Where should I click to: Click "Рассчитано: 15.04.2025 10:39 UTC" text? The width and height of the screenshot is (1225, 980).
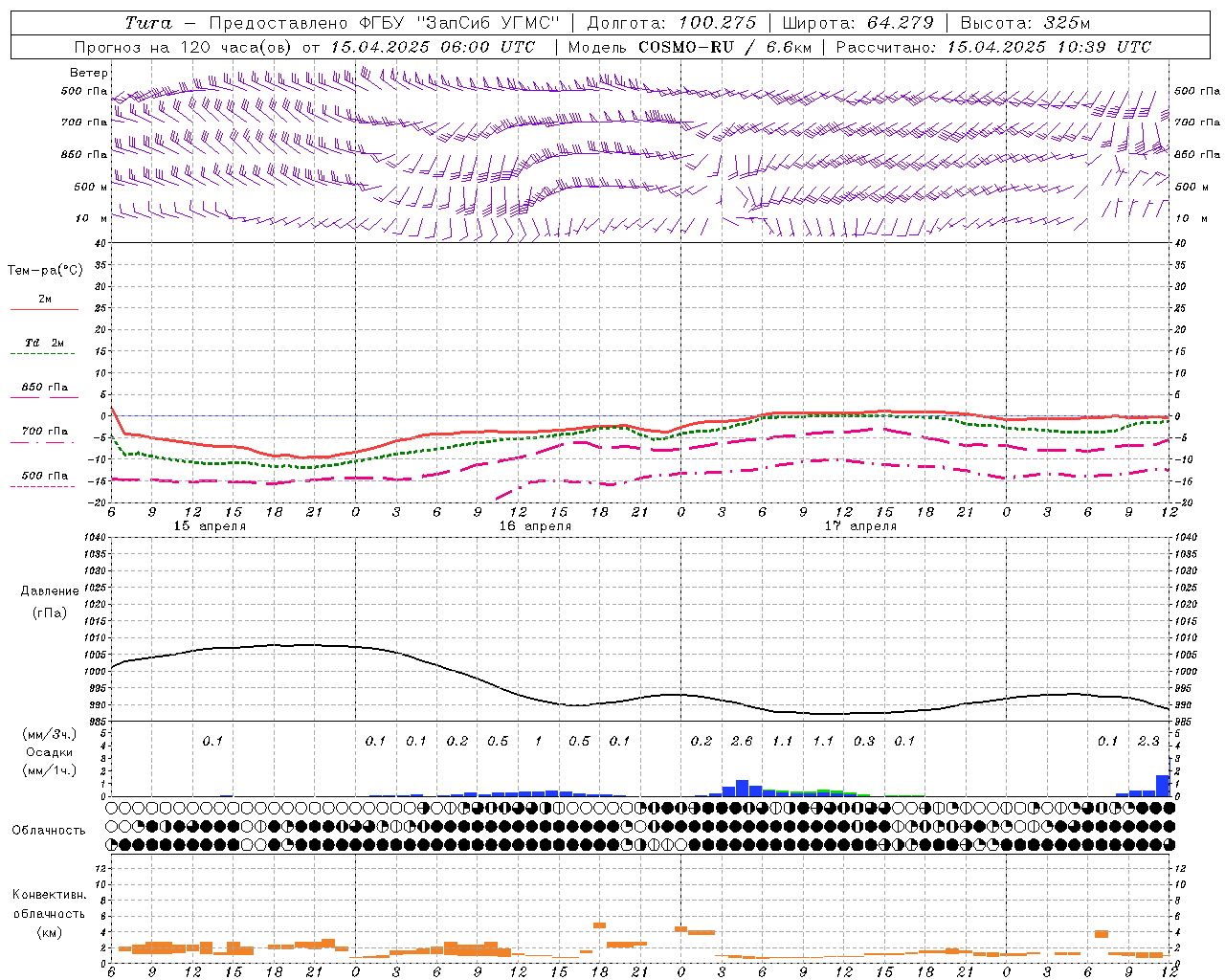993,47
